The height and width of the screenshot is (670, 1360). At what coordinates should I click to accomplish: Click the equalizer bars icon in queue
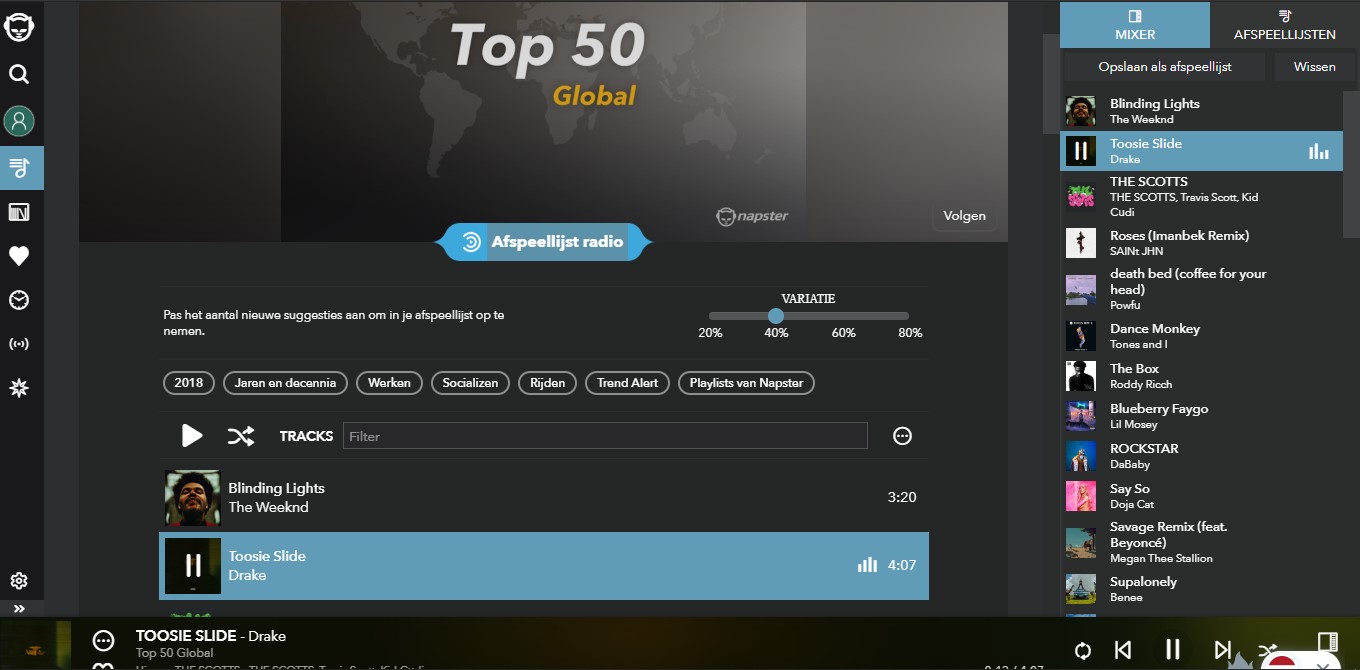click(1319, 152)
